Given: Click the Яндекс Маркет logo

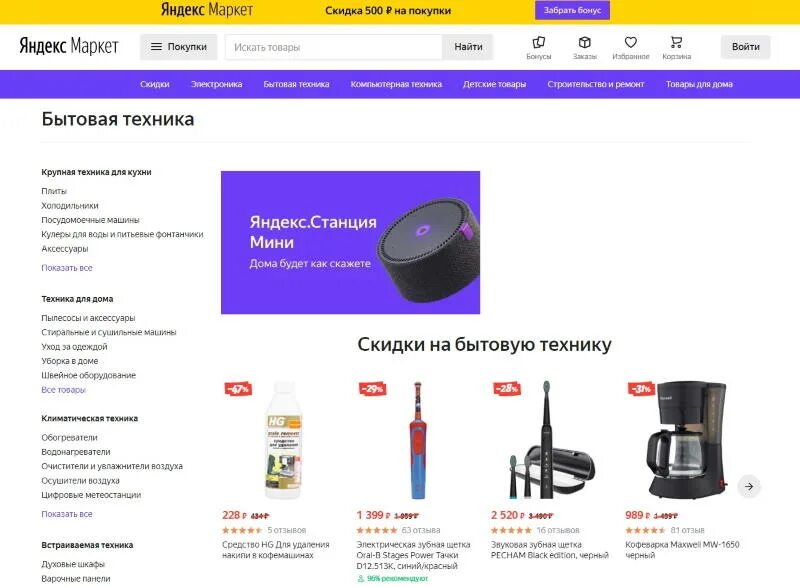Looking at the screenshot, I should (69, 46).
